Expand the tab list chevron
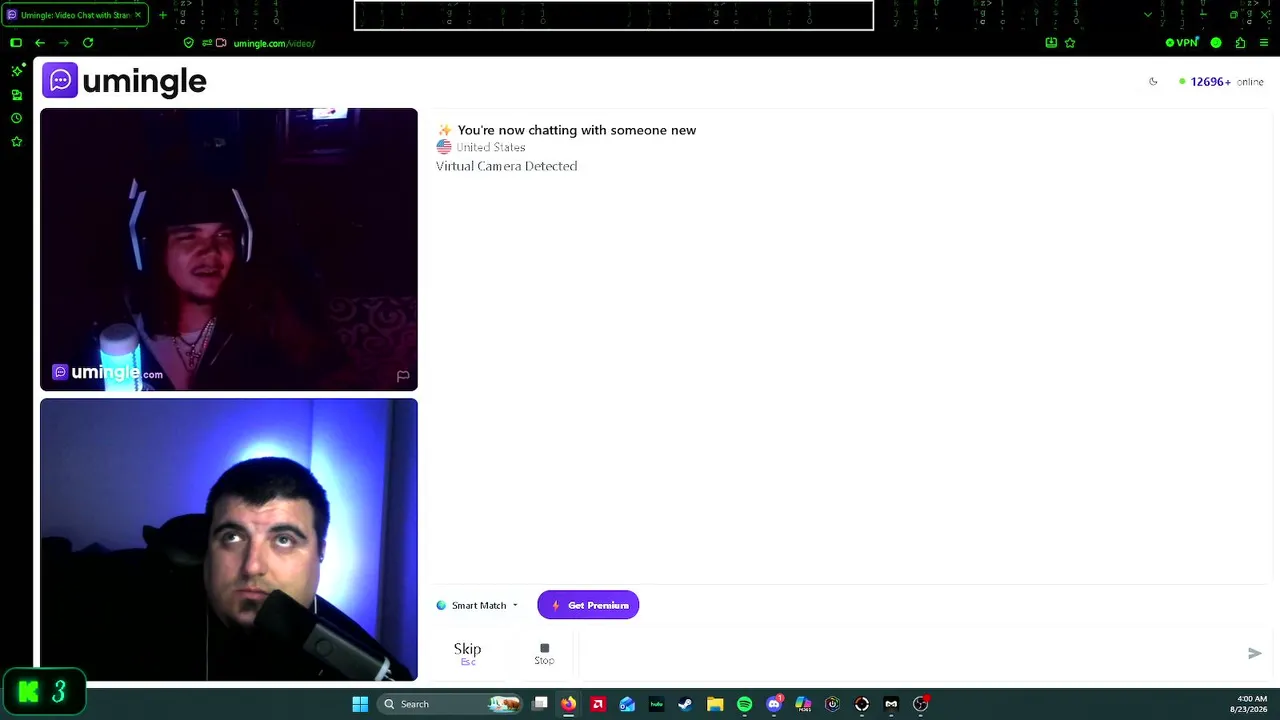 1148,15
